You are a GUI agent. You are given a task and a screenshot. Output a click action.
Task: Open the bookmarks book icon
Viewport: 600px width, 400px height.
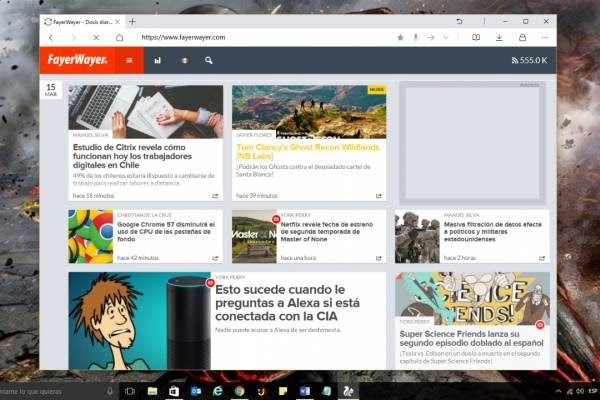click(476, 38)
